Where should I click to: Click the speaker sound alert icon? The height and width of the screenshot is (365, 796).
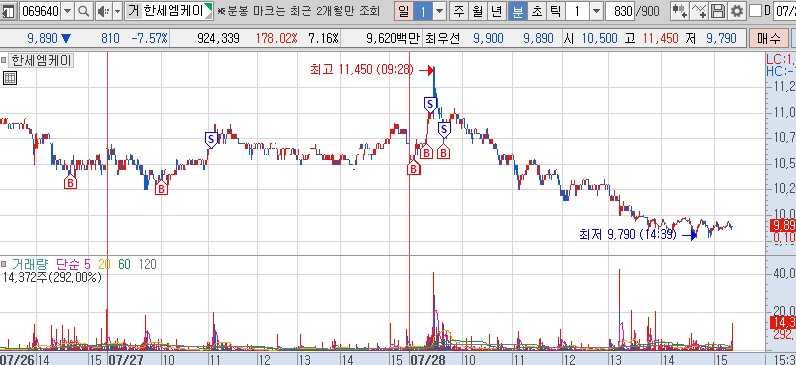pyautogui.click(x=103, y=11)
